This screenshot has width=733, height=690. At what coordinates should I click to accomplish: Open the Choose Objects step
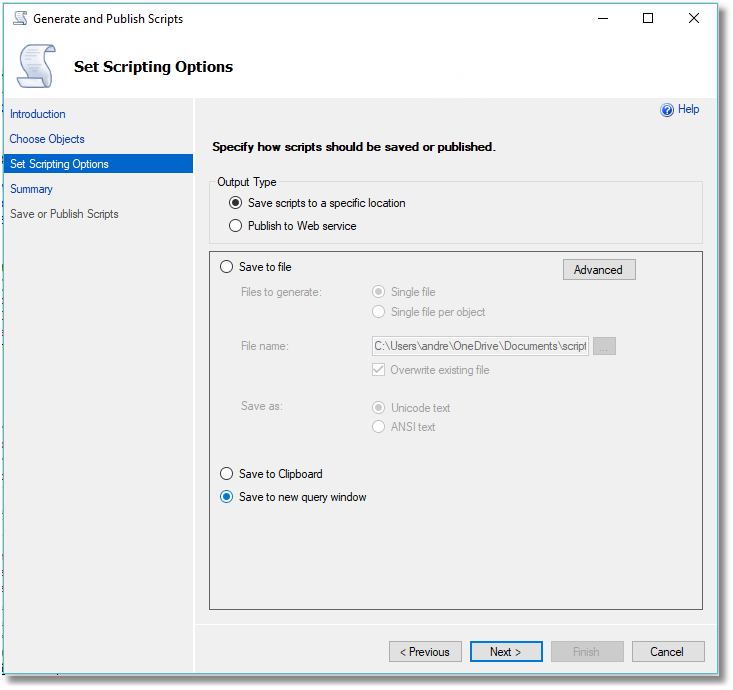(47, 139)
